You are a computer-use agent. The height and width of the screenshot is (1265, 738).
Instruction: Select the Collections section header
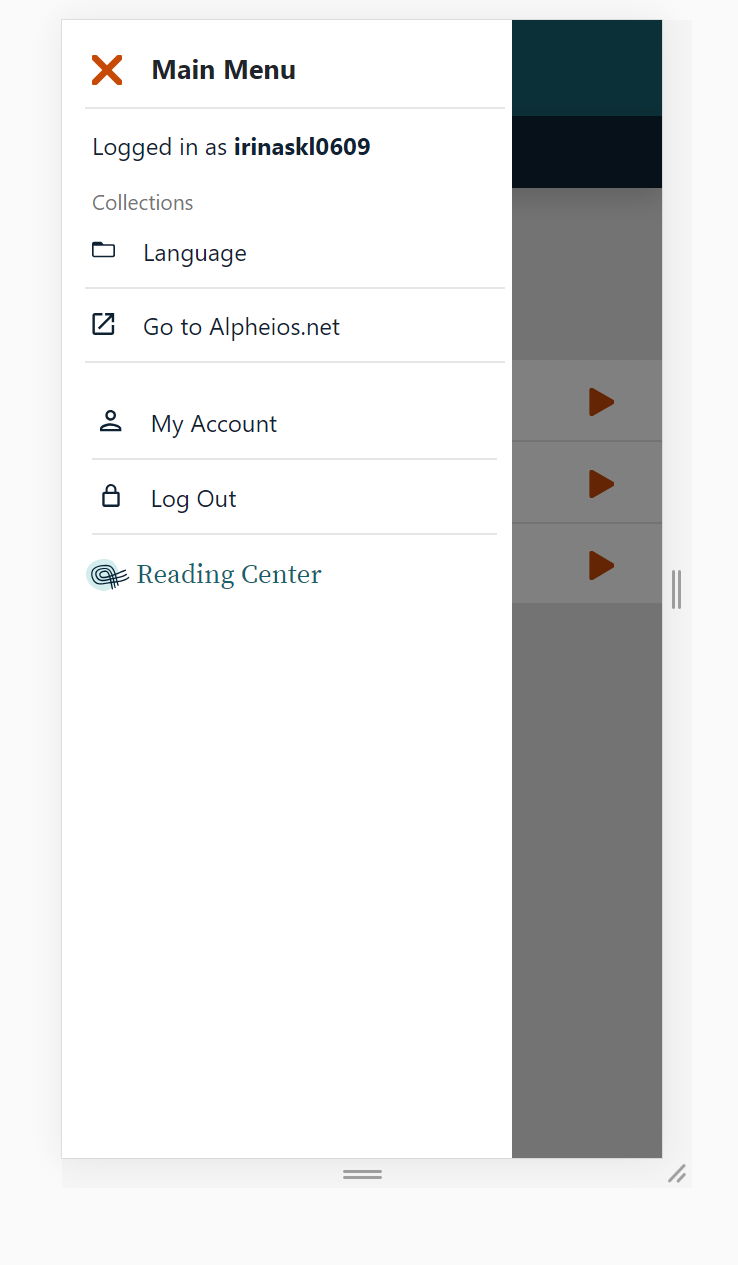pyautogui.click(x=142, y=202)
